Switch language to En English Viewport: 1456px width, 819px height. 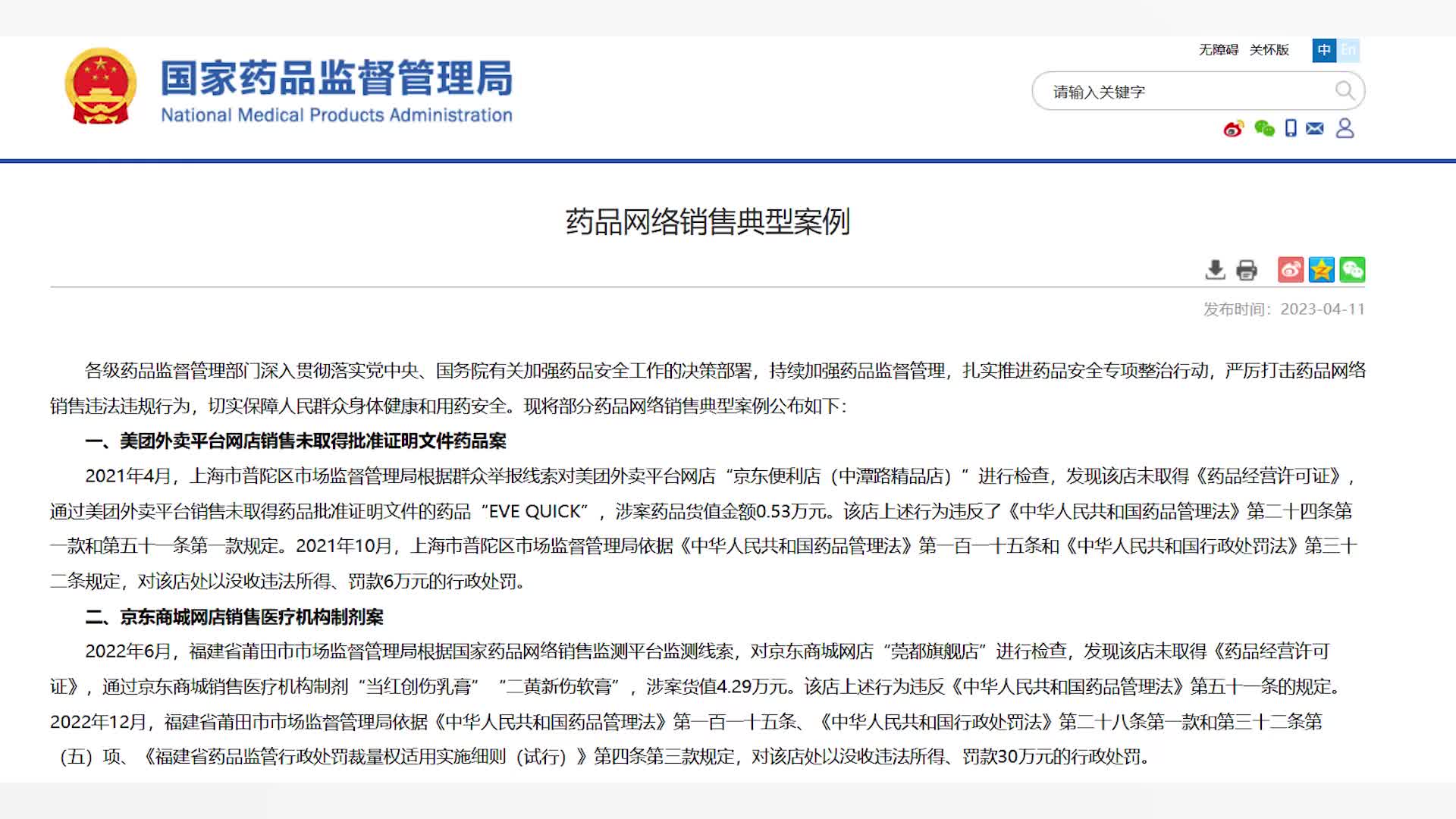1348,50
